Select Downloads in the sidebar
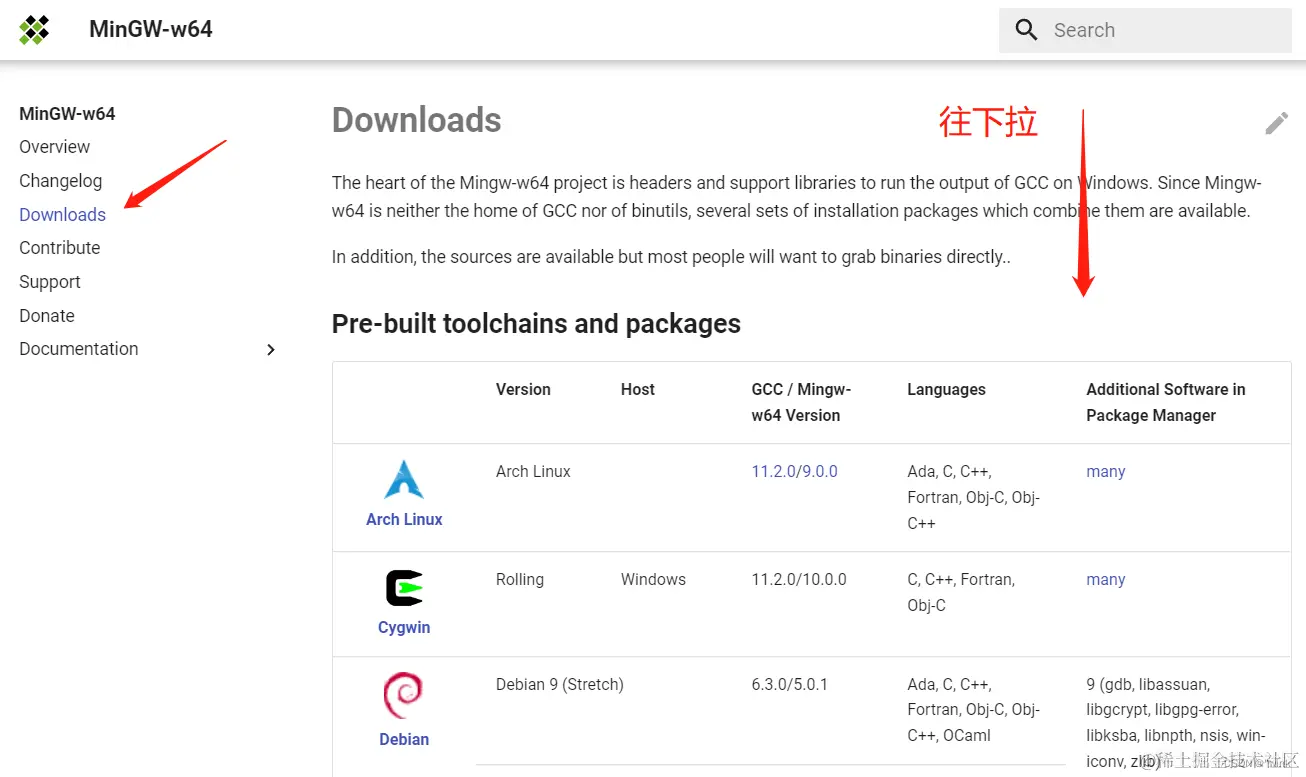 [62, 215]
